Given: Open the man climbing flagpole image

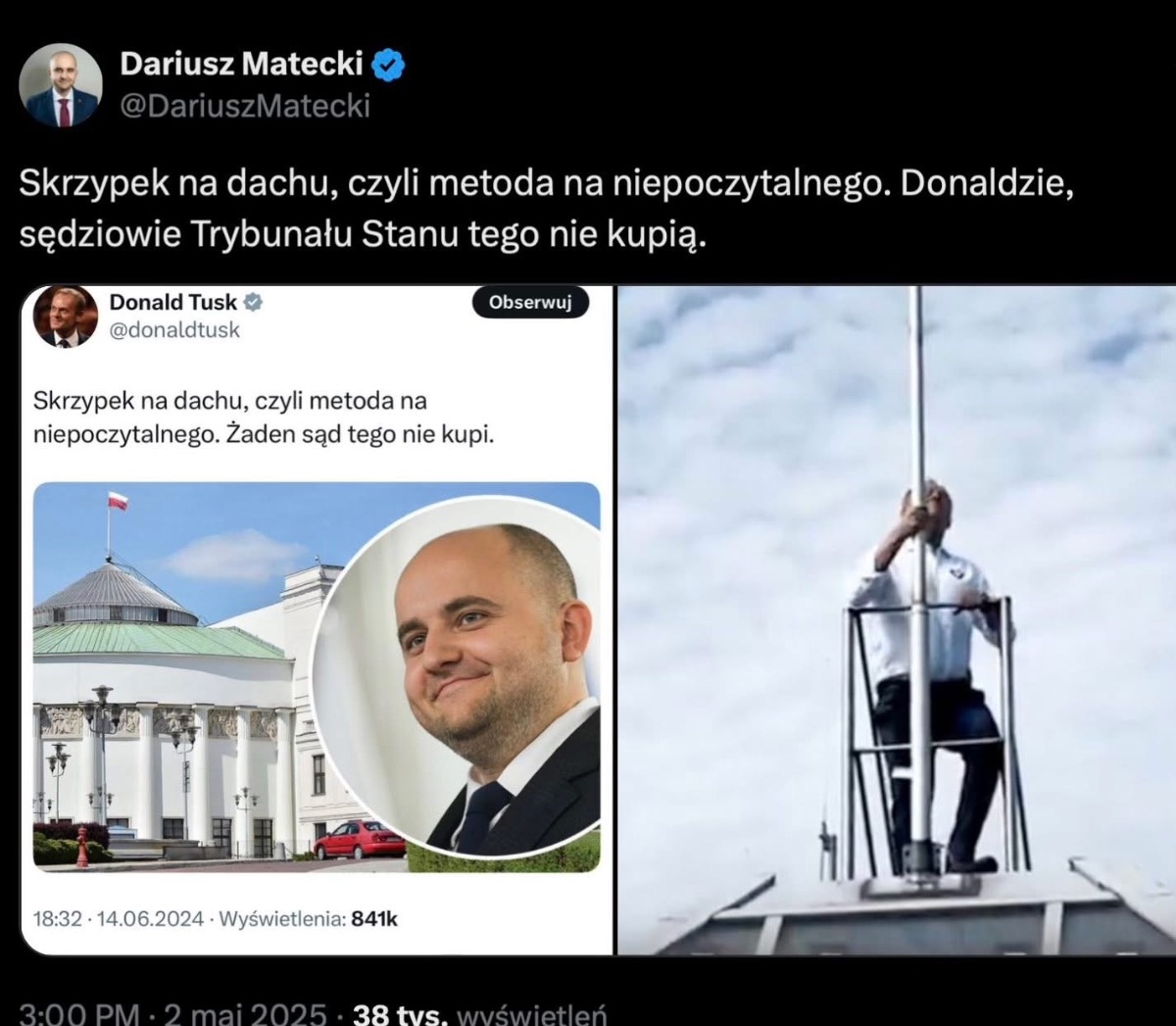Looking at the screenshot, I should pyautogui.click(x=897, y=620).
